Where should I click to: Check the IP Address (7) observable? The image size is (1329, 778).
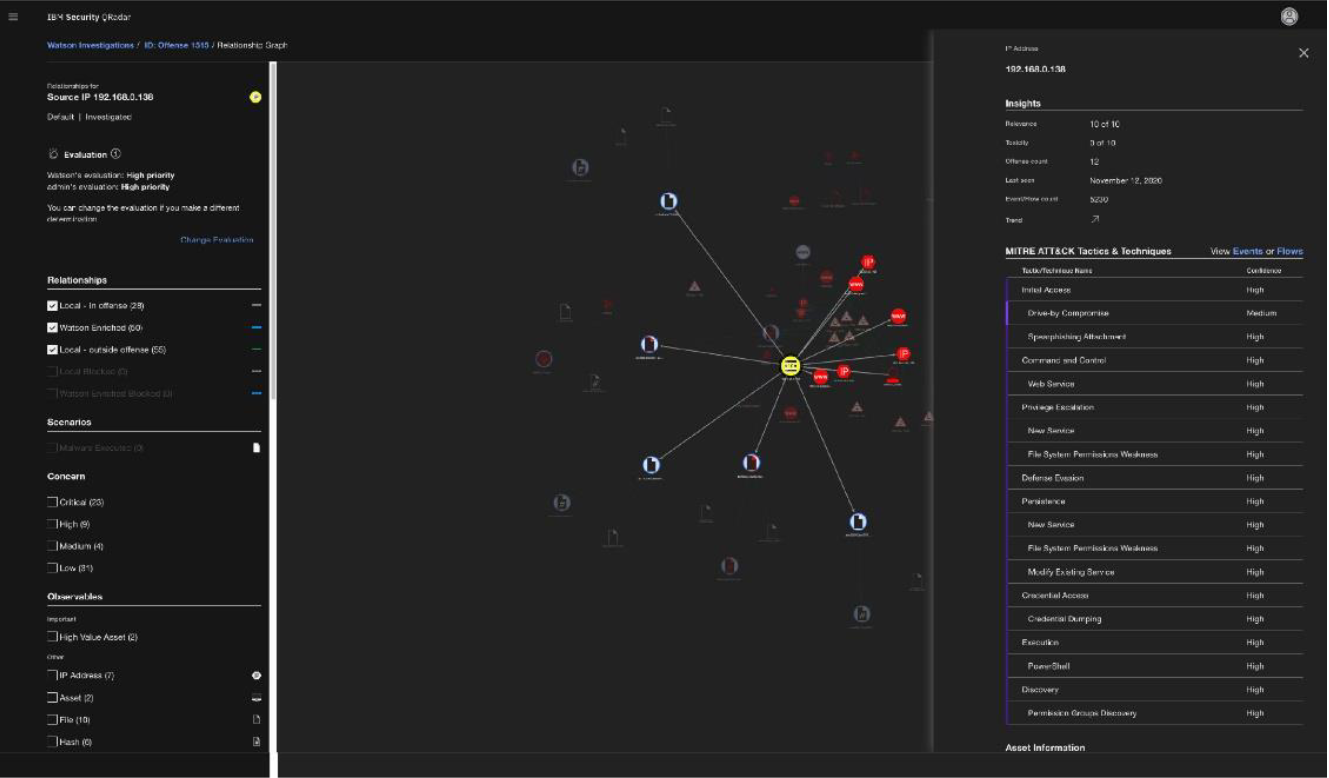[52, 676]
